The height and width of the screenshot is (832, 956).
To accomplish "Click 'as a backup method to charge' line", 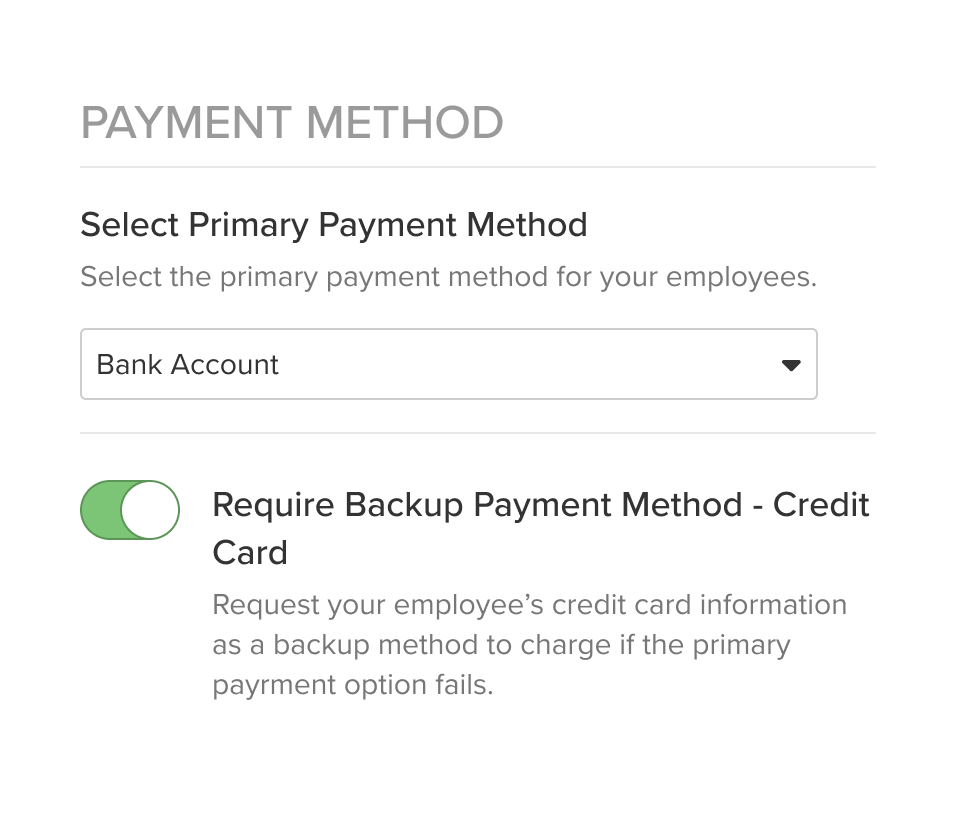I will point(501,645).
